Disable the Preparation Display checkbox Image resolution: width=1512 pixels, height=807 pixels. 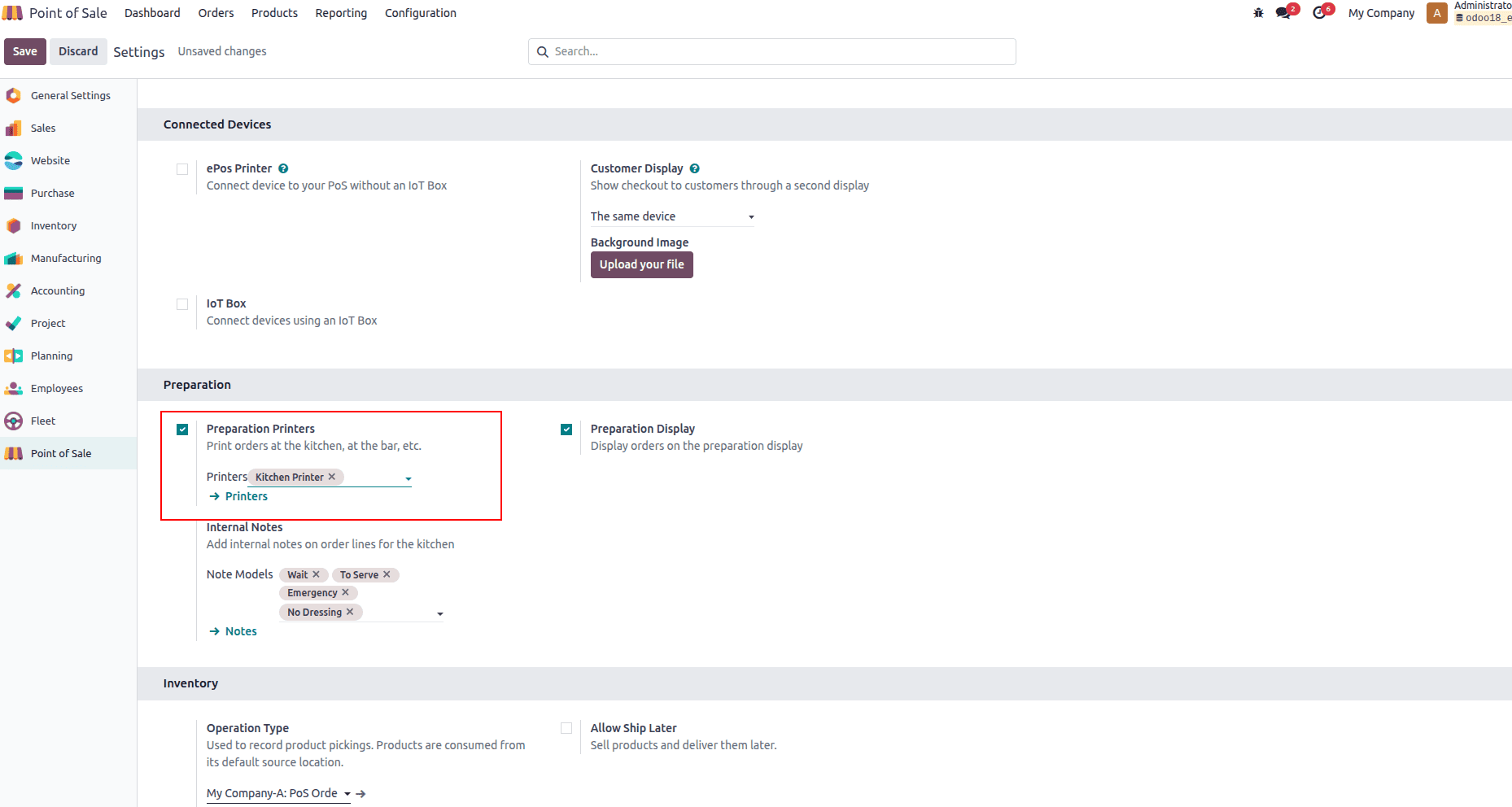coord(566,430)
